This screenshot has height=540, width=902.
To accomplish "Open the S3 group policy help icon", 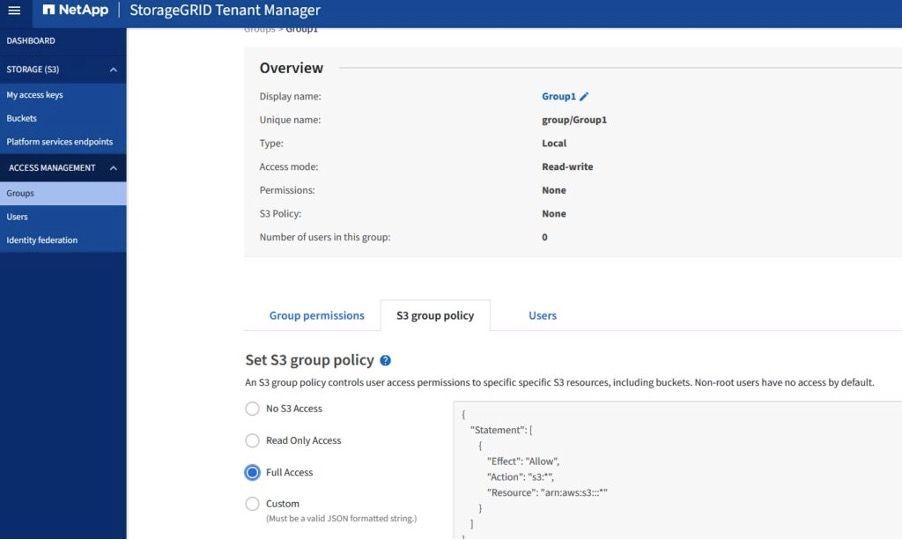I will [x=385, y=360].
